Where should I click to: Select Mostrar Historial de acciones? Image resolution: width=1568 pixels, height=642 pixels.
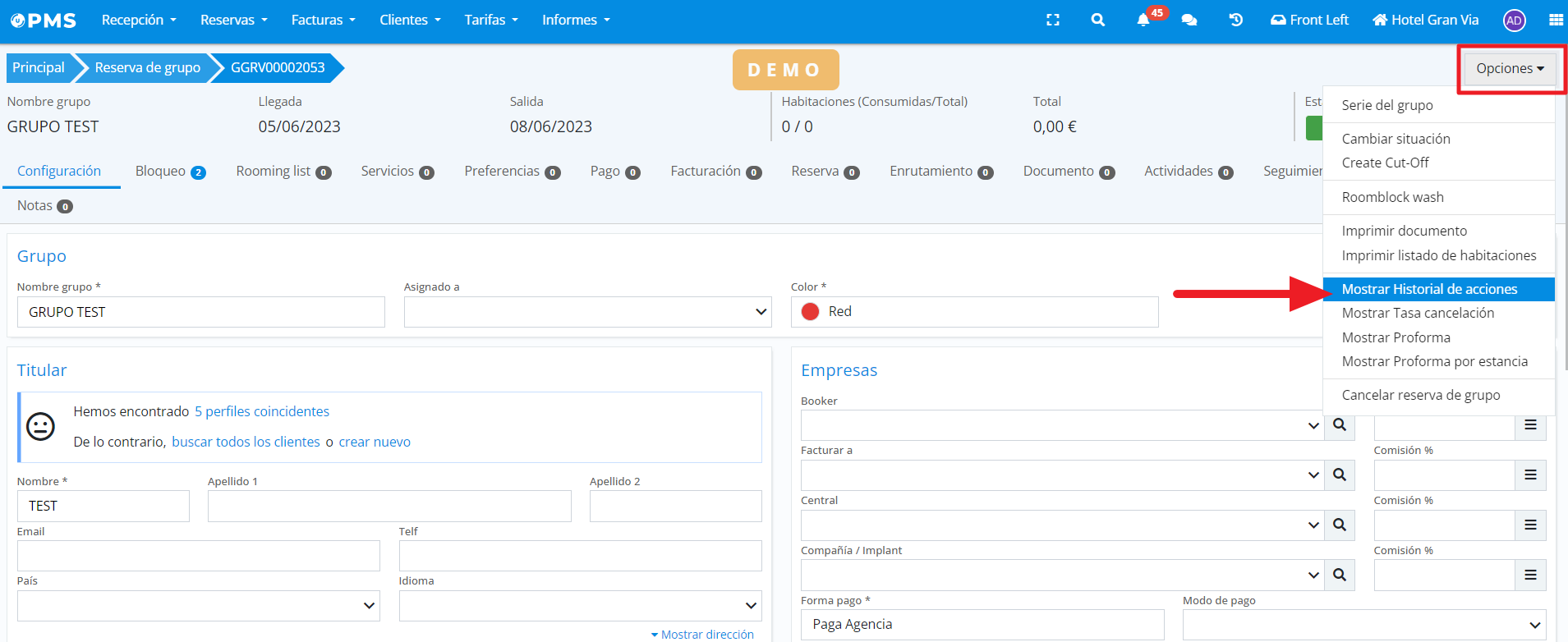tap(1429, 289)
